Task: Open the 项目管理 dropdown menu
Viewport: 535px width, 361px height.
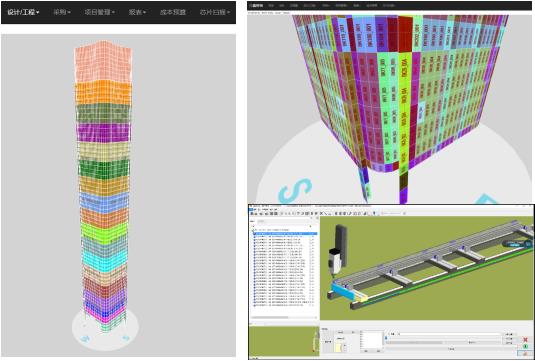Action: click(x=99, y=12)
